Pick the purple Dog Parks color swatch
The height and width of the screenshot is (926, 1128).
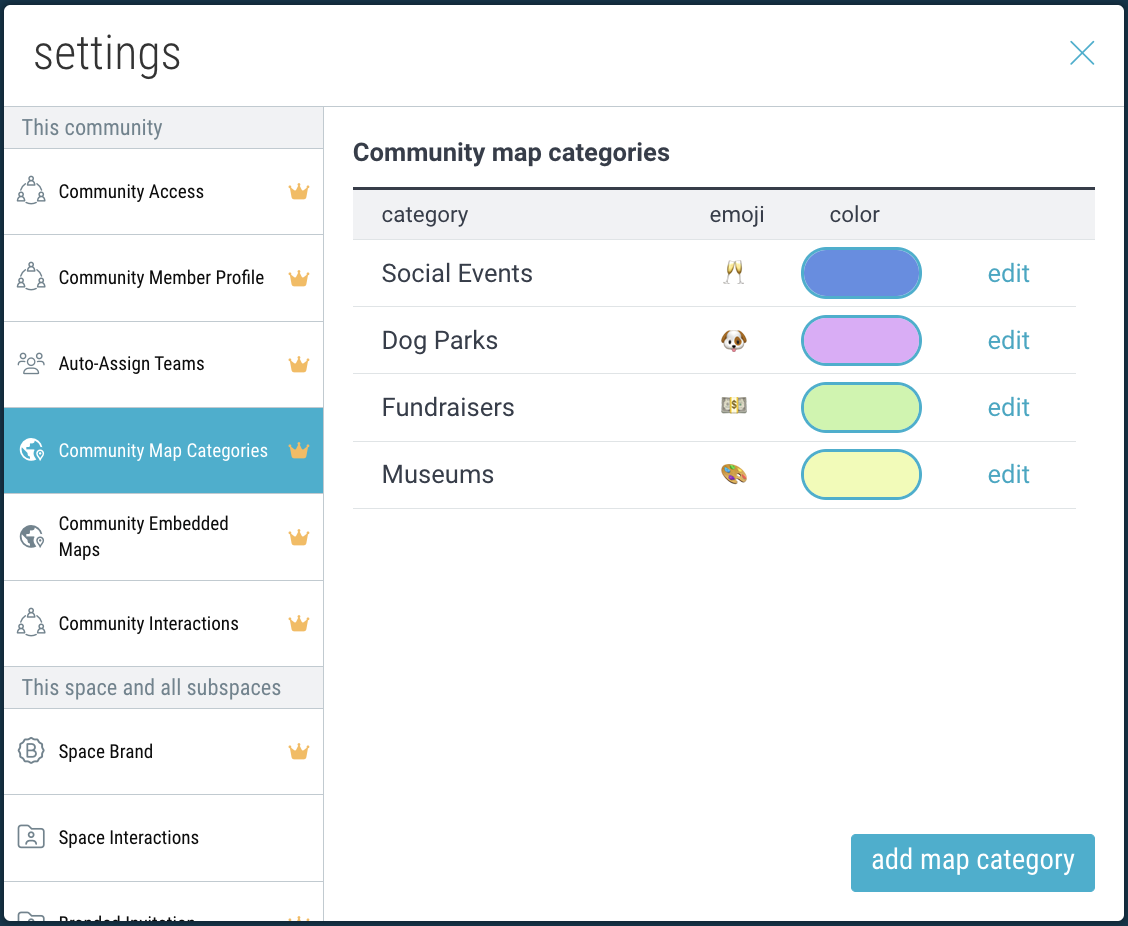click(x=861, y=341)
